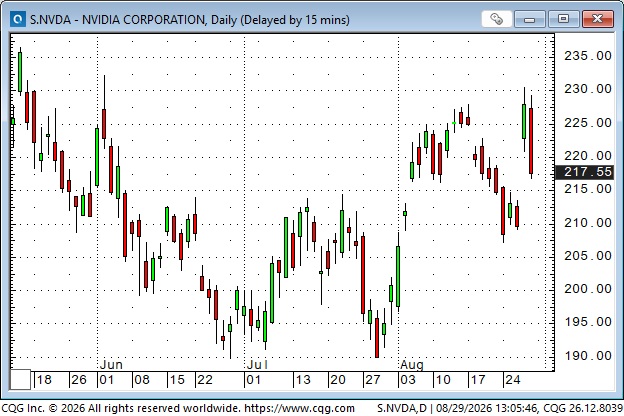Image resolution: width=624 pixels, height=416 pixels.
Task: Click the Jul month label on time axis
Action: coord(257,364)
